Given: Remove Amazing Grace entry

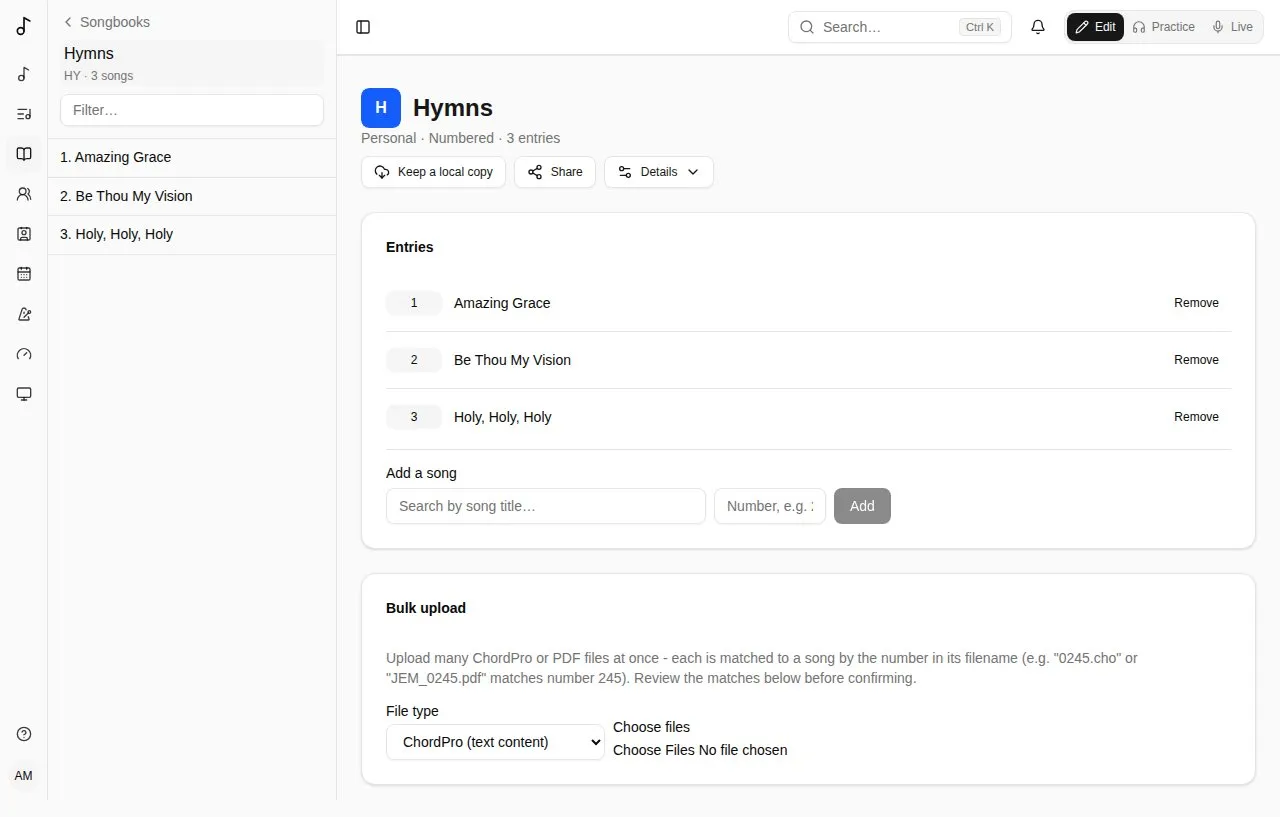Looking at the screenshot, I should click(1196, 303).
